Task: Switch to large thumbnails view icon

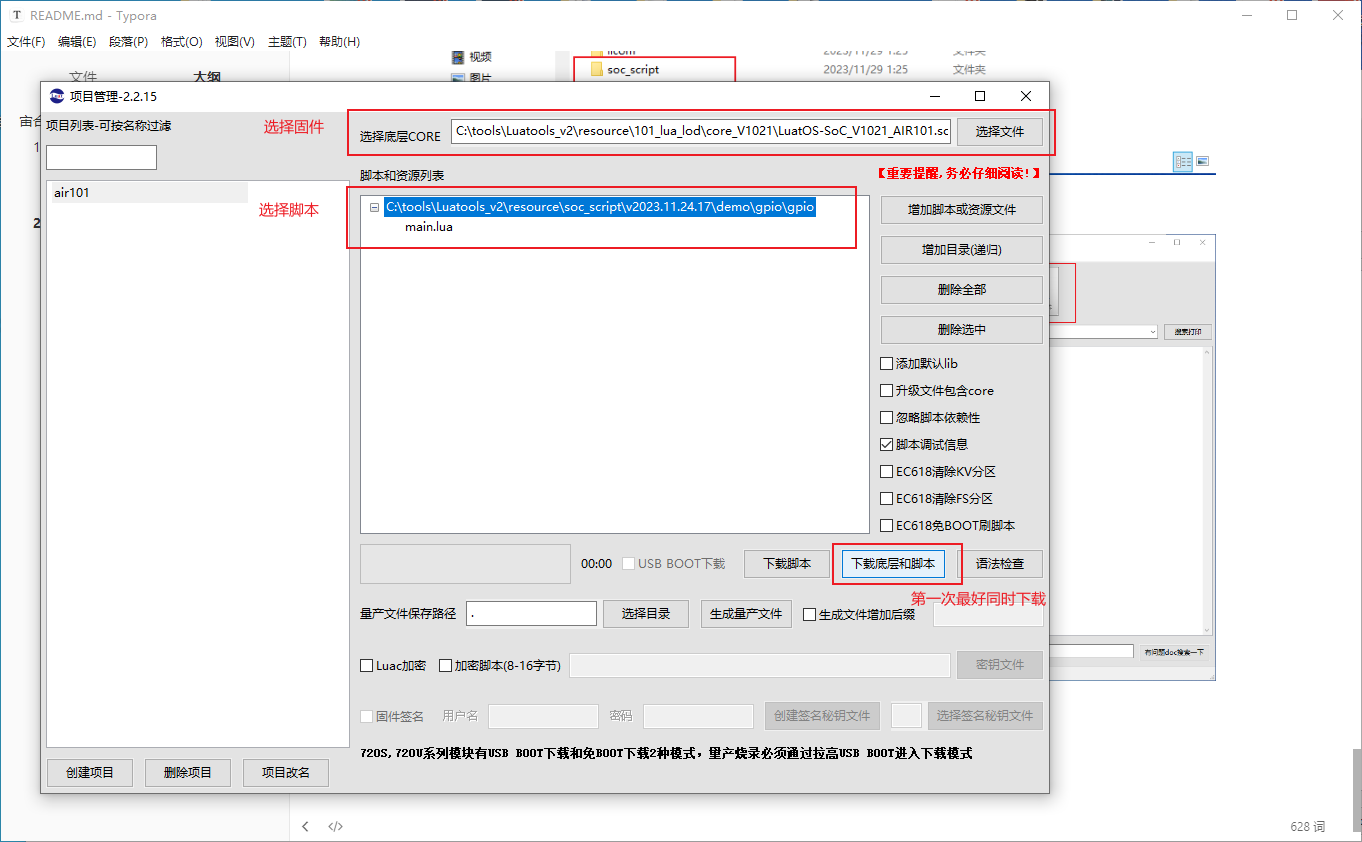Action: 1203,161
